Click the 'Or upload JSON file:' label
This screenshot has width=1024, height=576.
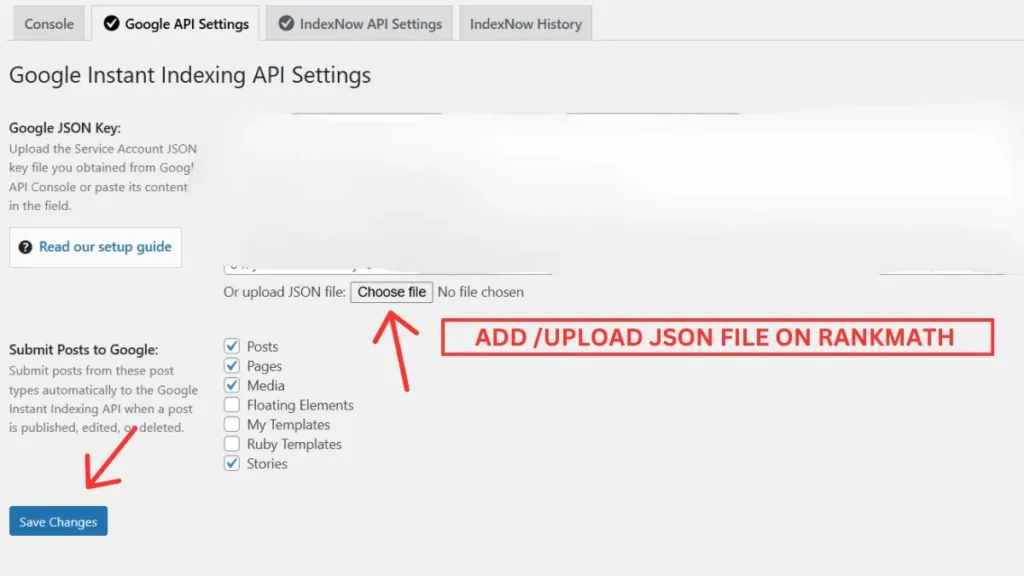coord(285,292)
